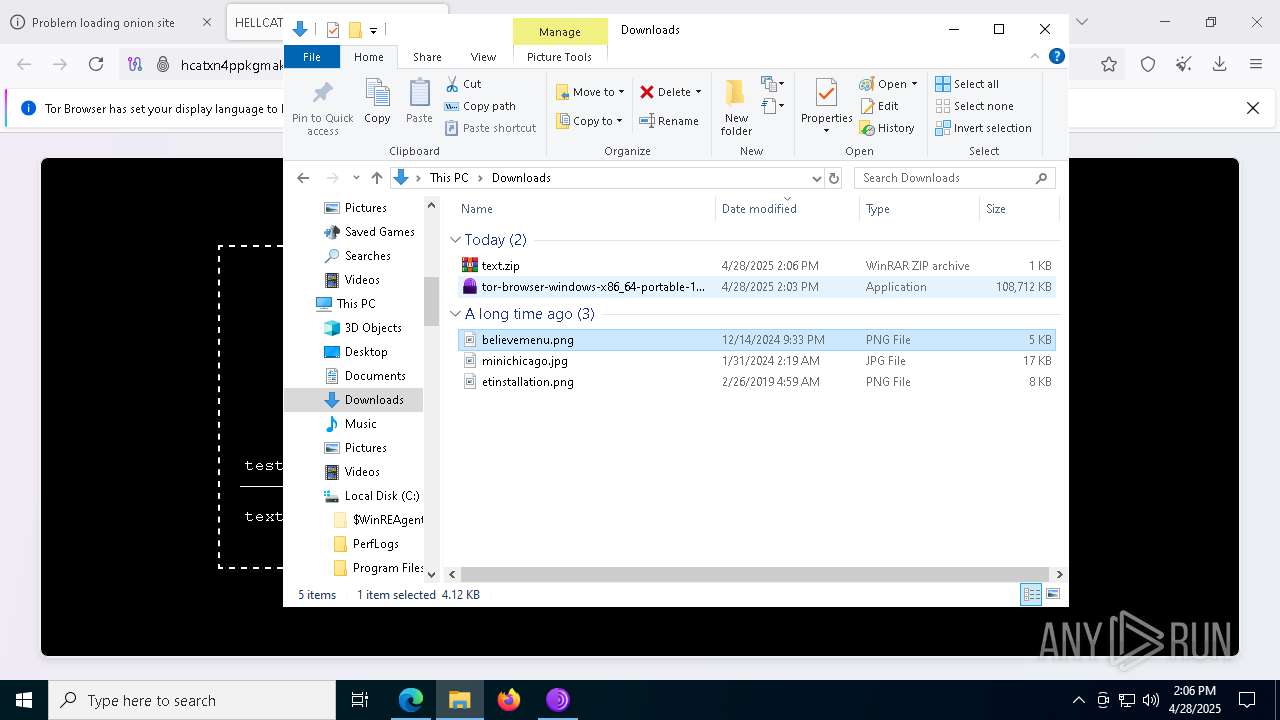Click the horizontal scrollbar in file list
Viewport: 1280px width, 720px height.
(x=755, y=574)
